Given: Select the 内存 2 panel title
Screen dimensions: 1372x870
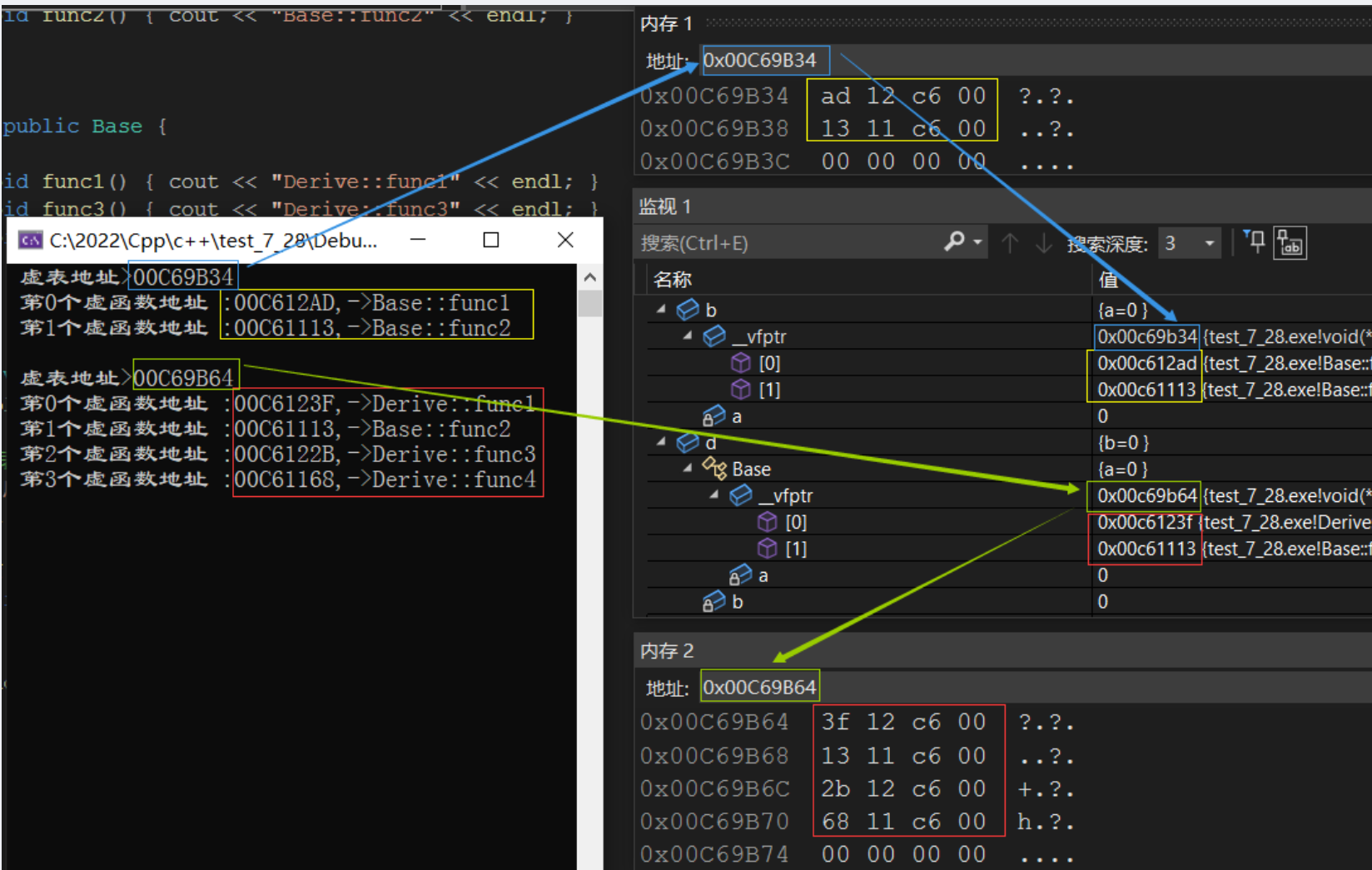Looking at the screenshot, I should (x=666, y=651).
